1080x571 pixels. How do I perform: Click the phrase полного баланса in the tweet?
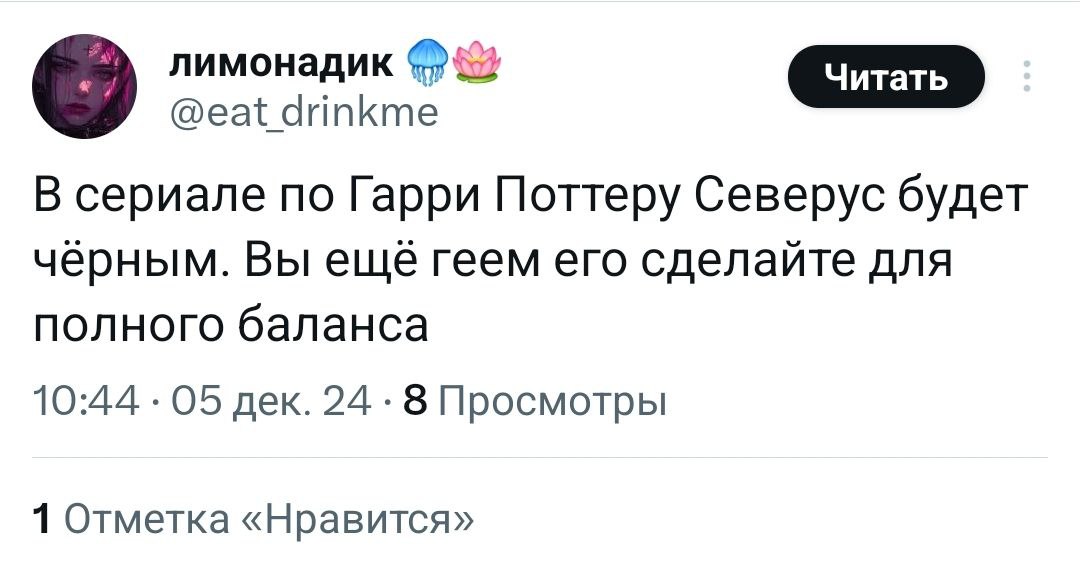pyautogui.click(x=231, y=327)
